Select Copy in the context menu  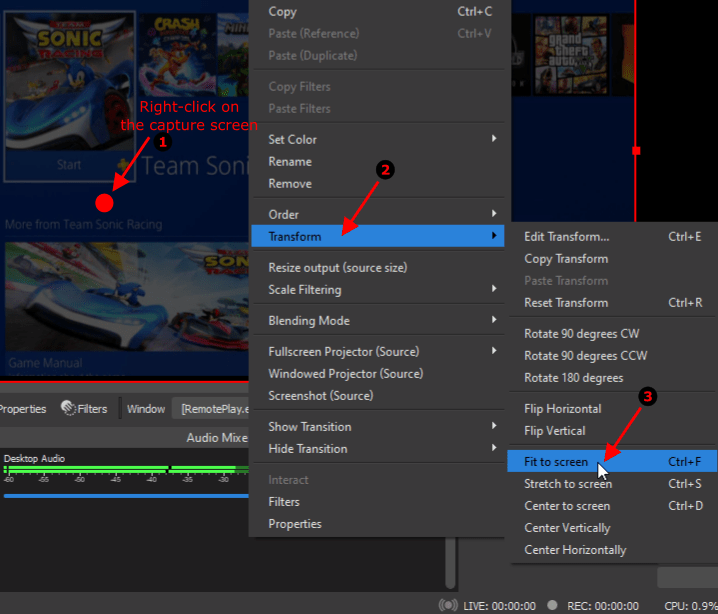coord(378,11)
